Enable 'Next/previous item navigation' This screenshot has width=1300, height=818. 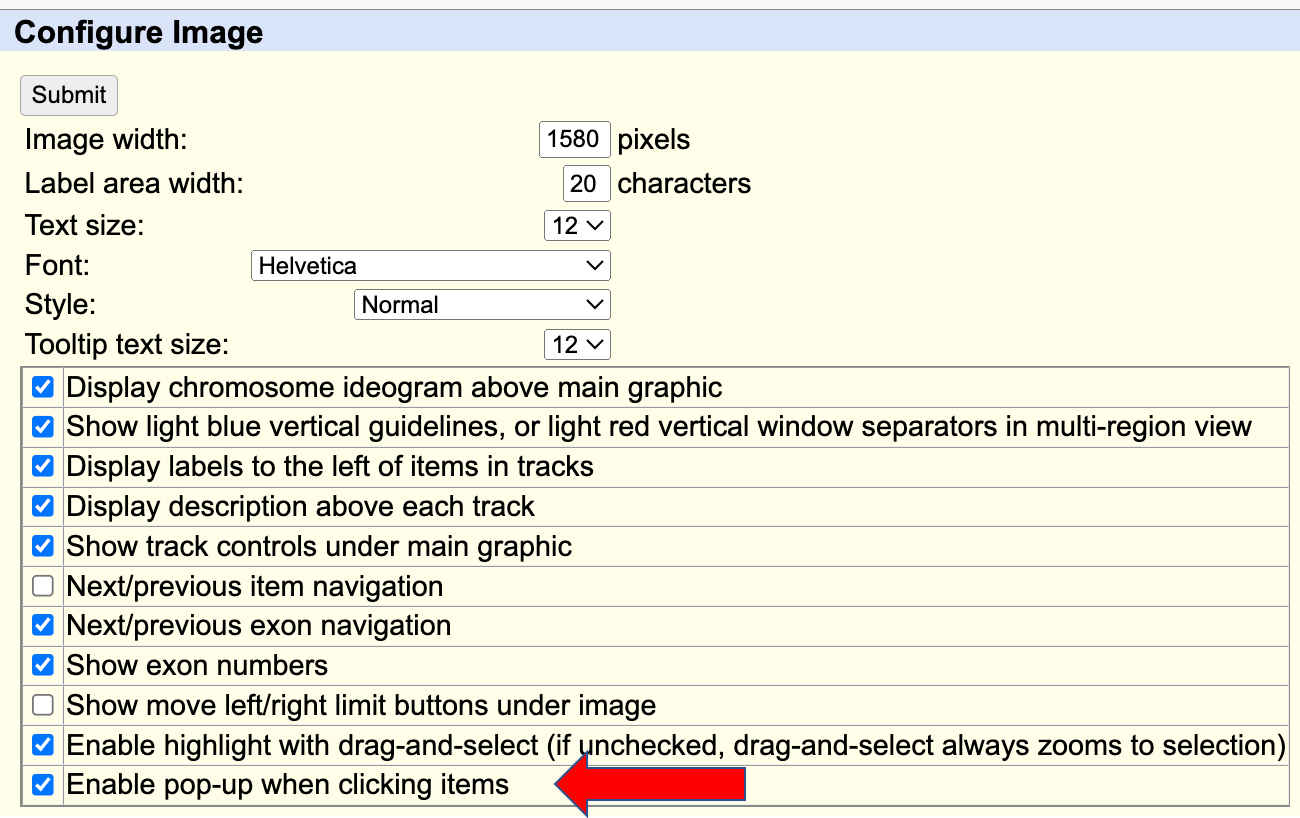pos(41,586)
